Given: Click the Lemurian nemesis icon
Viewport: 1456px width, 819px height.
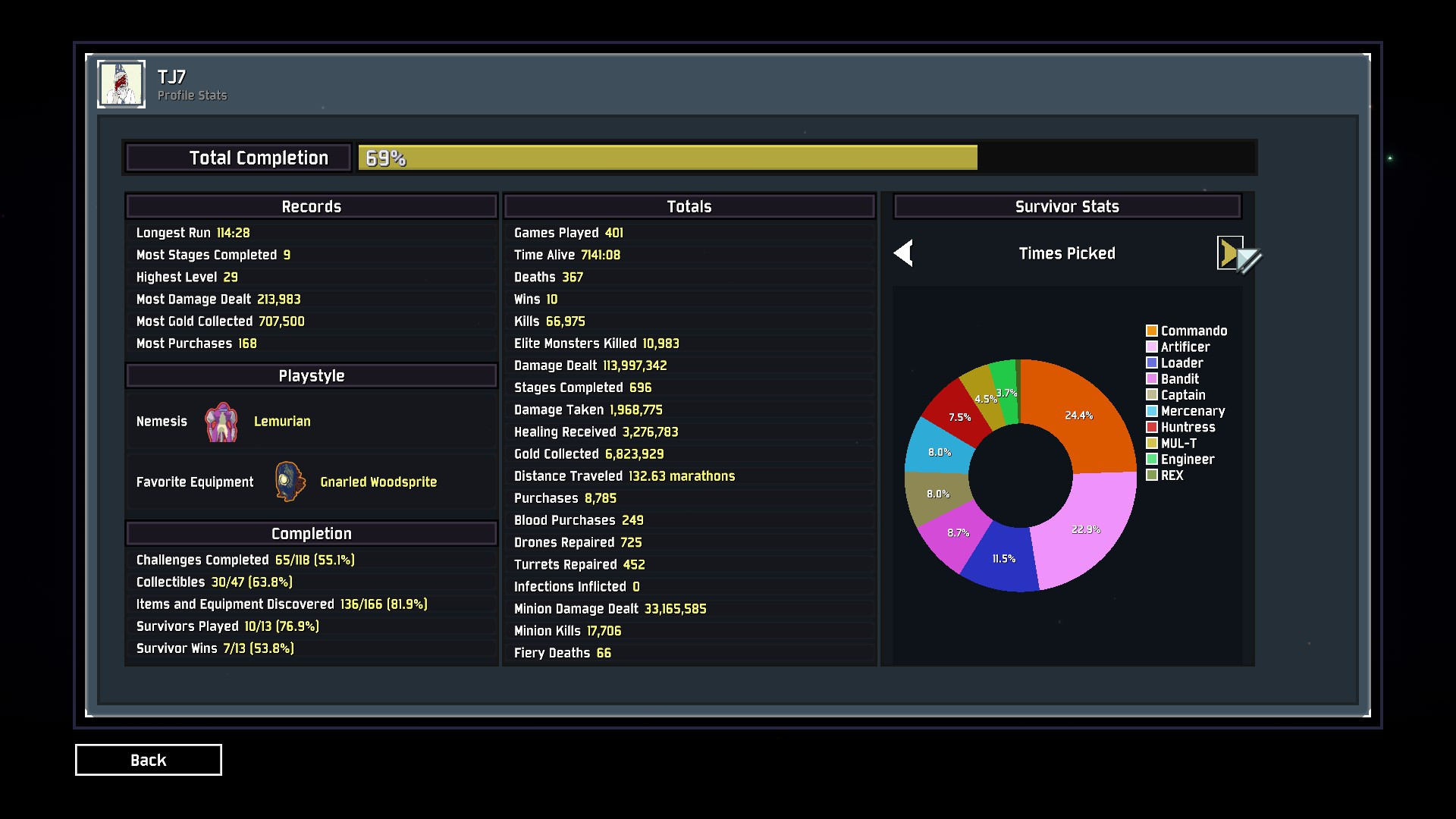Looking at the screenshot, I should (221, 422).
